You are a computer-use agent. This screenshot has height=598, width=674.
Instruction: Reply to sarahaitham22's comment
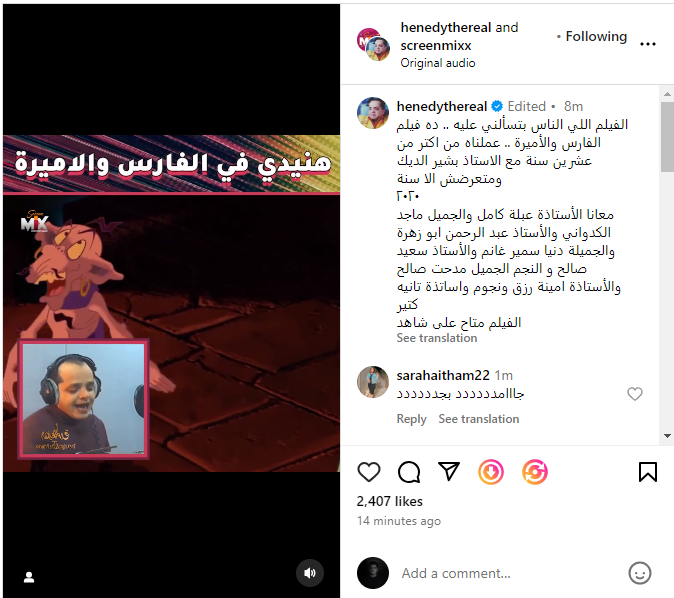coord(411,419)
